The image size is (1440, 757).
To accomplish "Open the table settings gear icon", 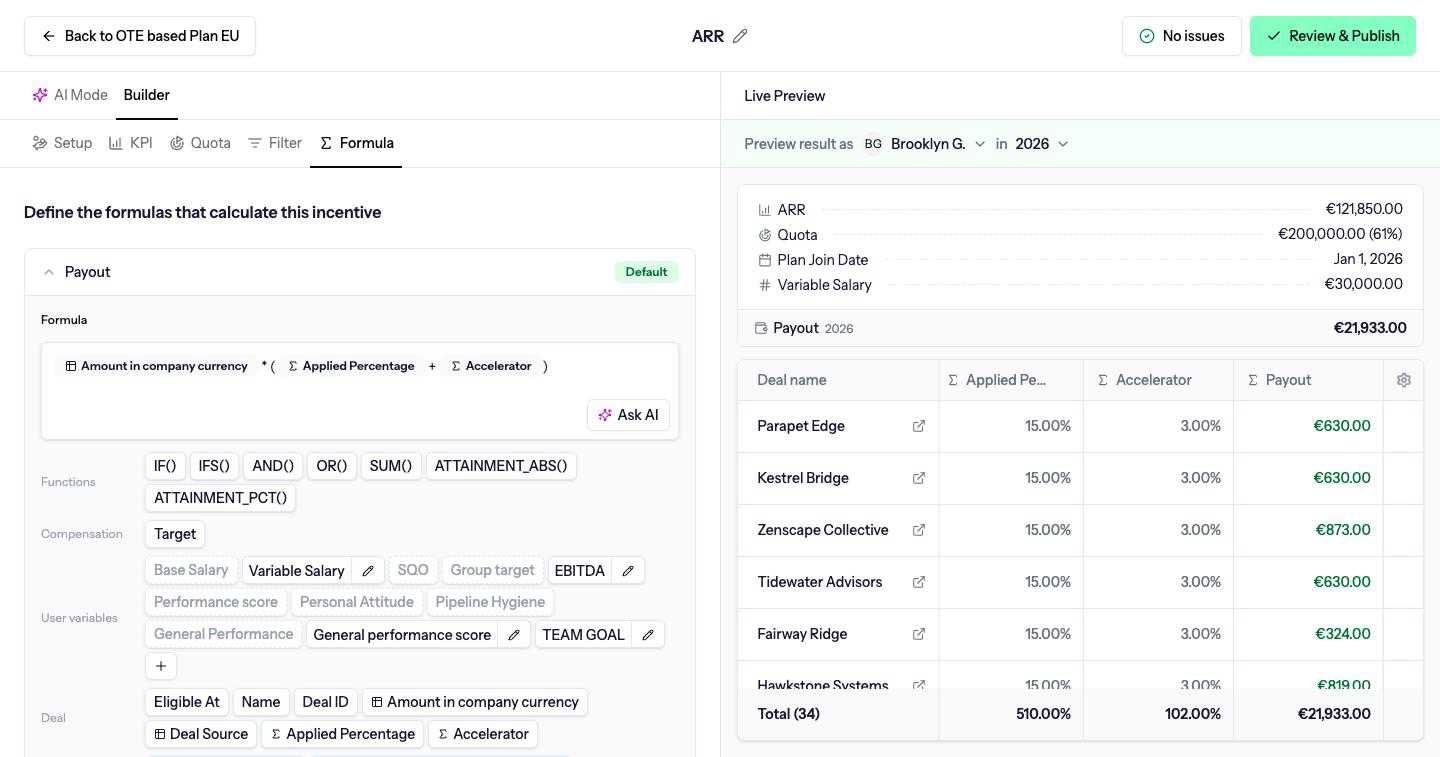I will click(x=1404, y=380).
